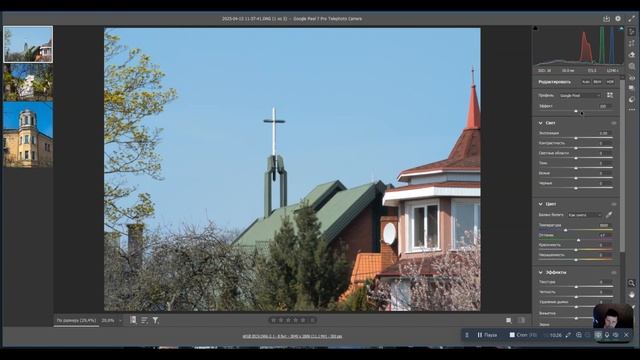Select the church cross thumbnail in filmstrip
Viewport: 640px width, 360px height.
(x=28, y=44)
